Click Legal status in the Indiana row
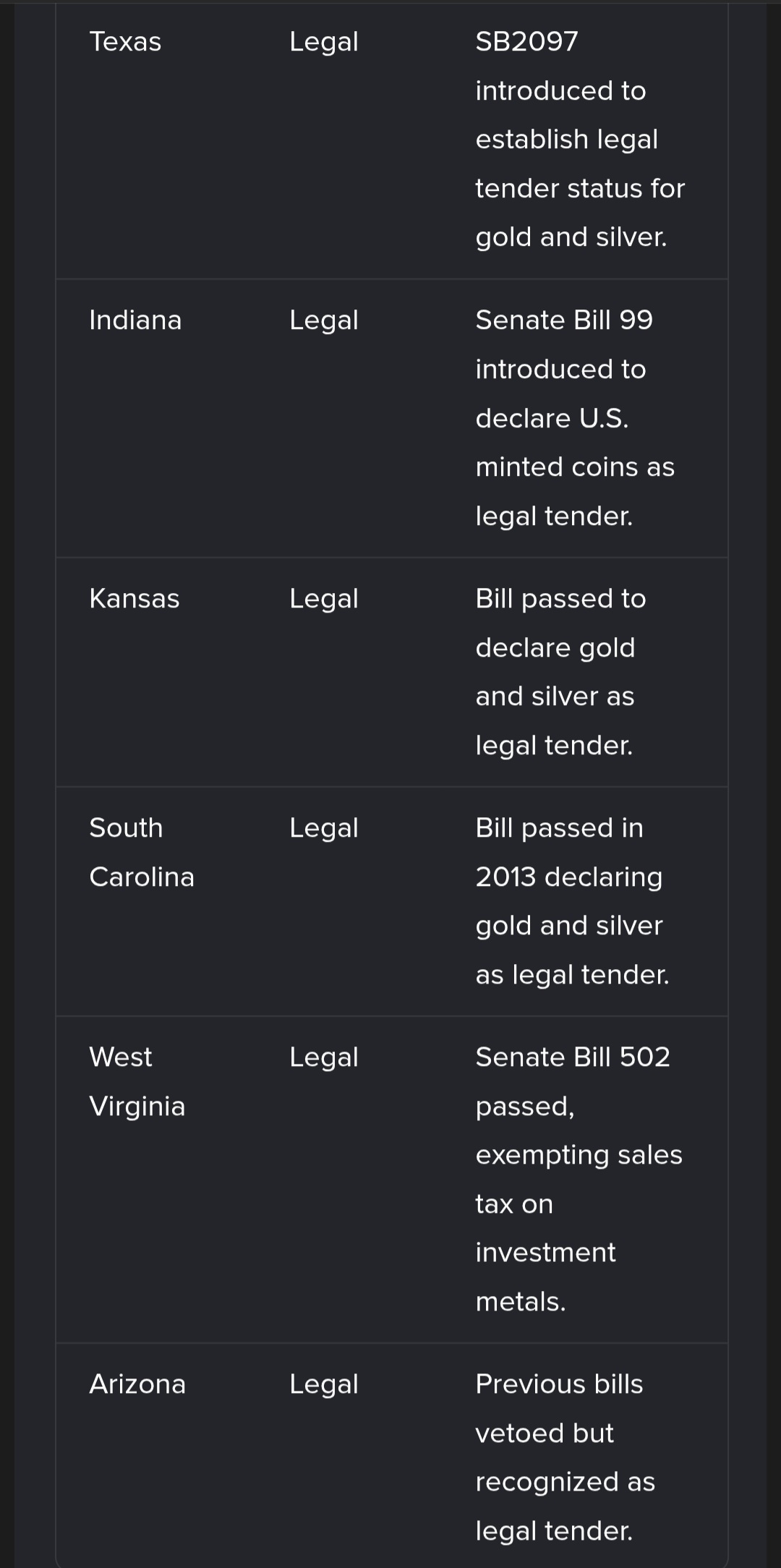Screen dimensions: 781x1568 (323, 320)
